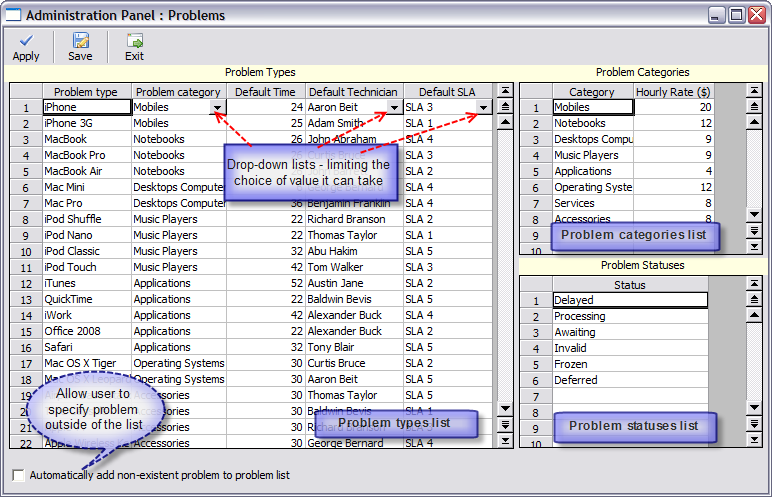Select default time 52 for iTunes
The height and width of the screenshot is (497, 772).
point(266,283)
